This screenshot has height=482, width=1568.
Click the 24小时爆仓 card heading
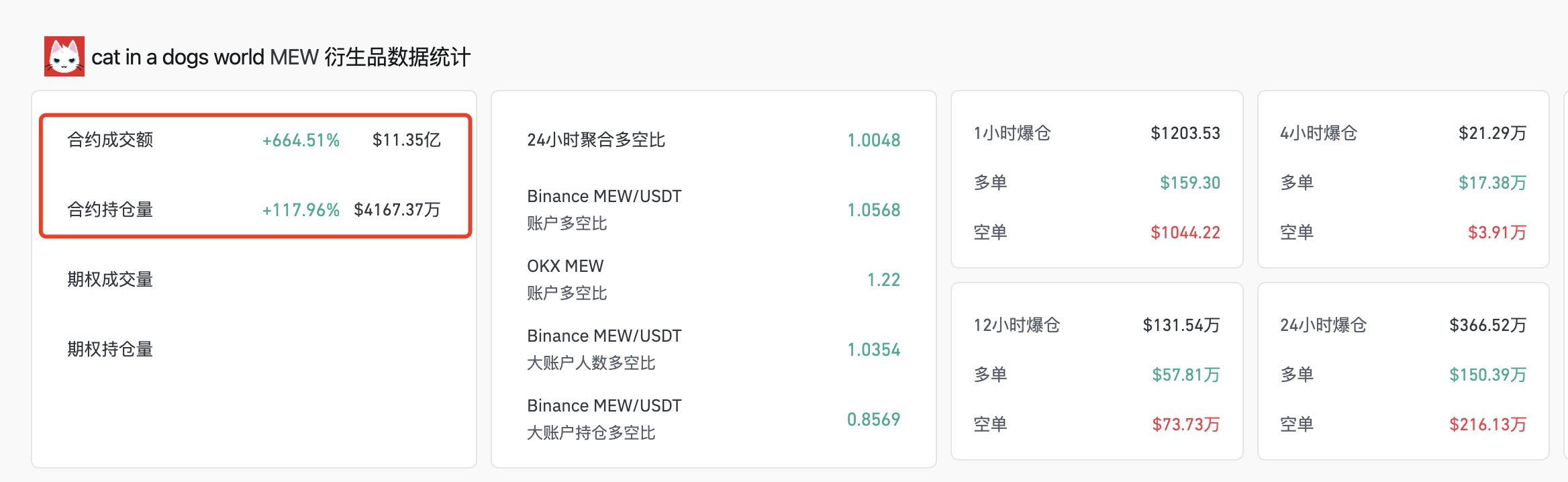pyautogui.click(x=1323, y=325)
